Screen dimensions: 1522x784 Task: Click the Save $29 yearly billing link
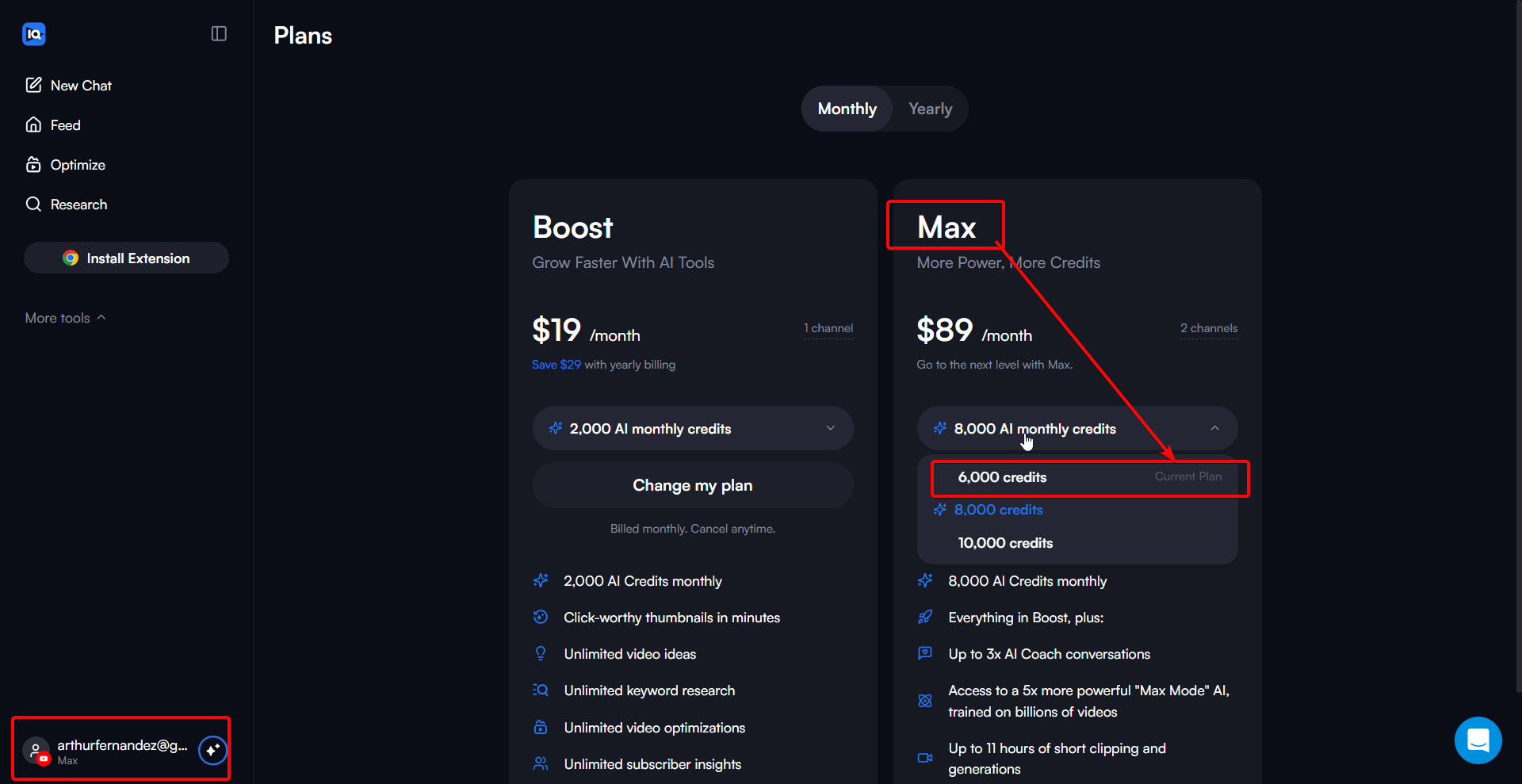click(556, 365)
